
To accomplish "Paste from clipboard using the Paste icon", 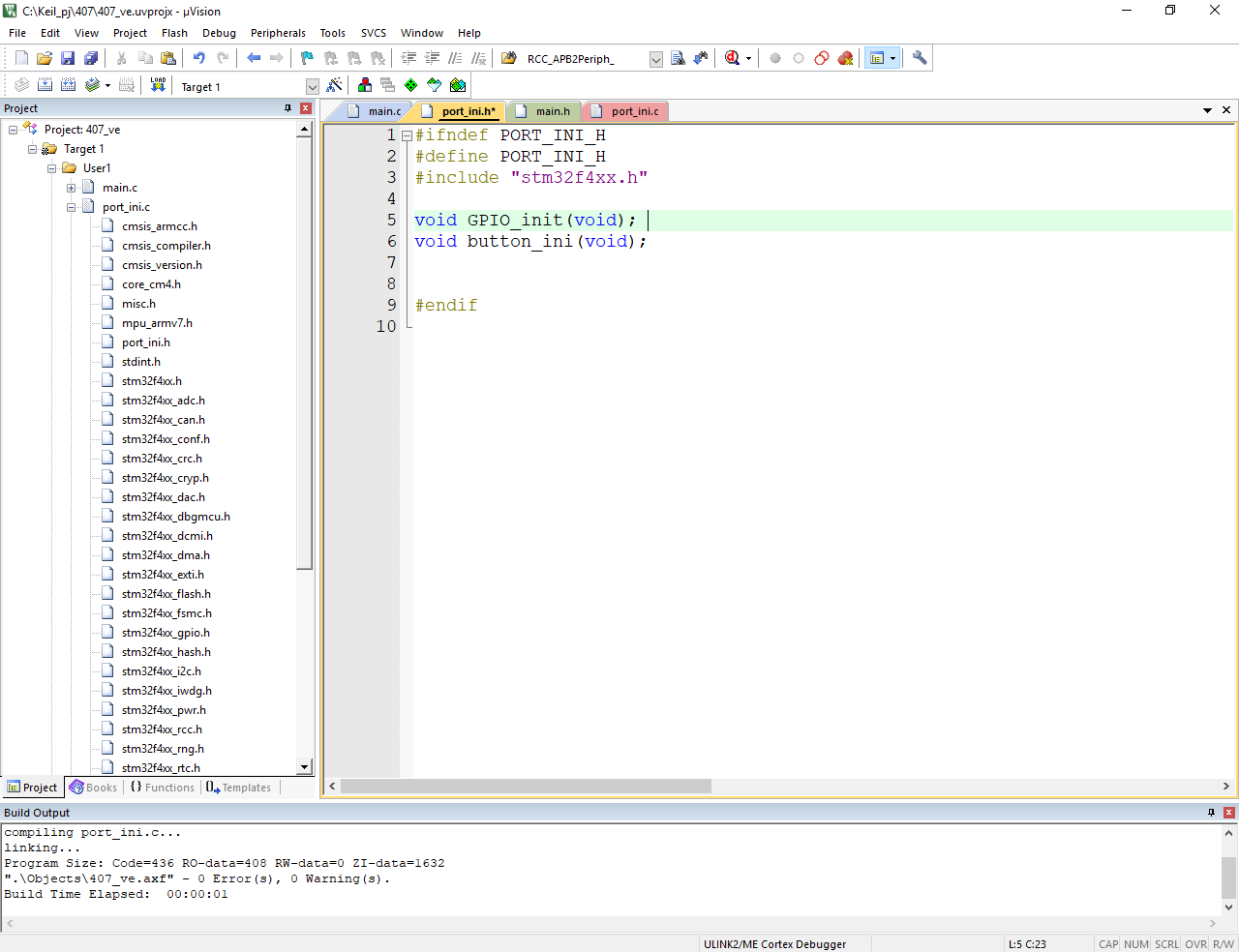I will pos(168,58).
